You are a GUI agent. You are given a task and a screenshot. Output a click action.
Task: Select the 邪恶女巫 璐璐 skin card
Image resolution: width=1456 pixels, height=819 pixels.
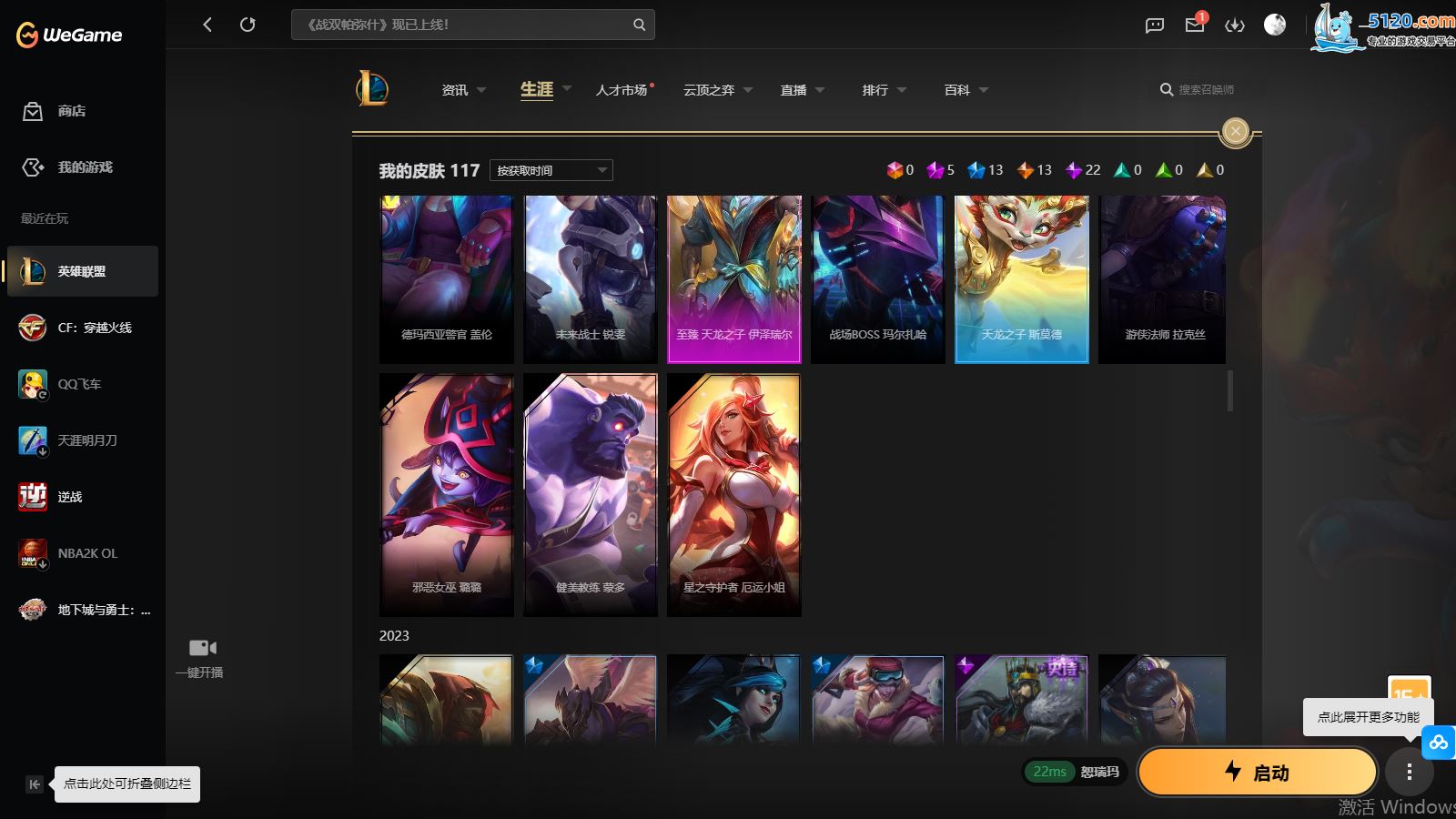(x=447, y=495)
